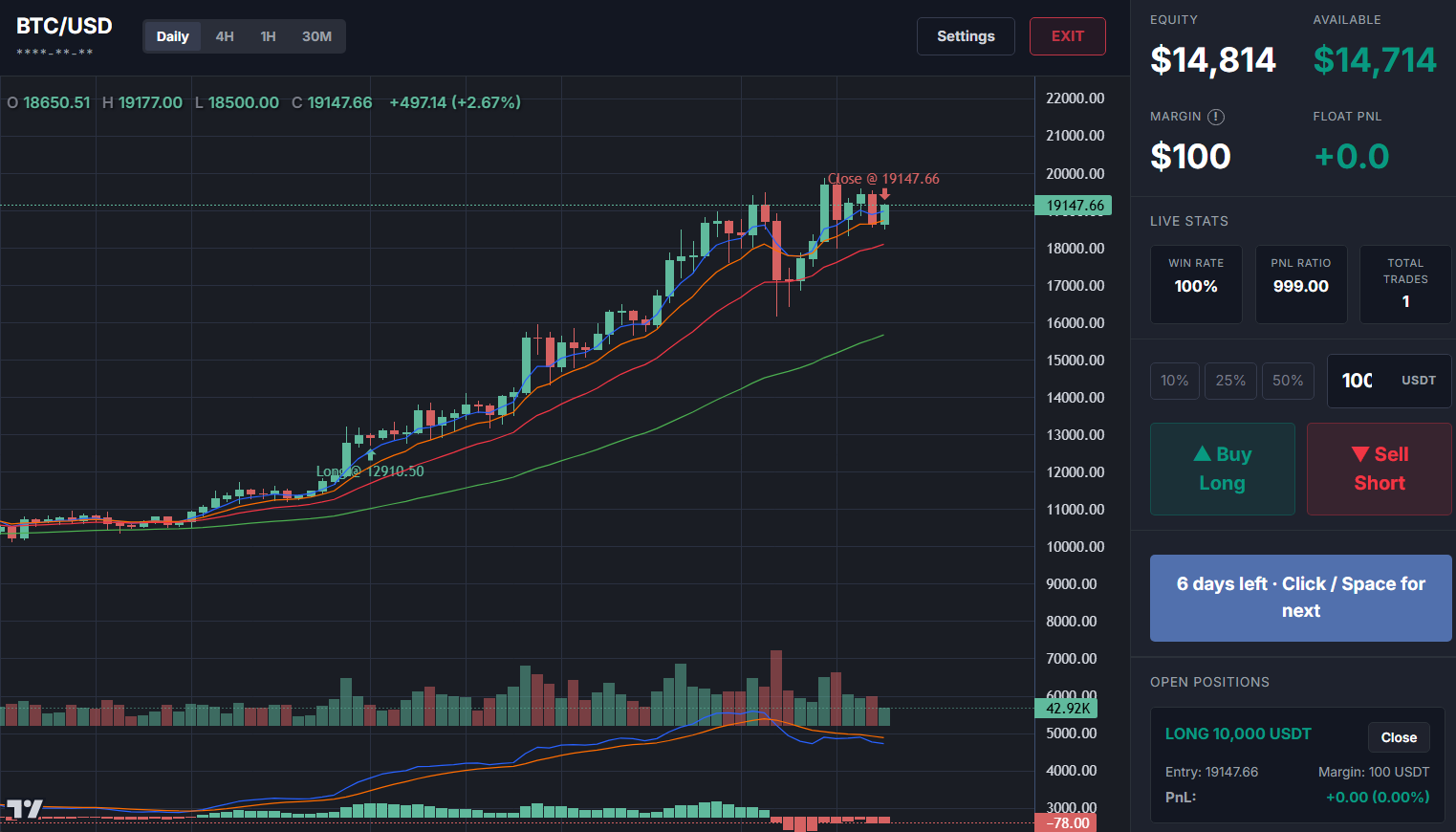Click the LONG 10,000 USDT position title
The height and width of the screenshot is (832, 1456).
point(1238,733)
